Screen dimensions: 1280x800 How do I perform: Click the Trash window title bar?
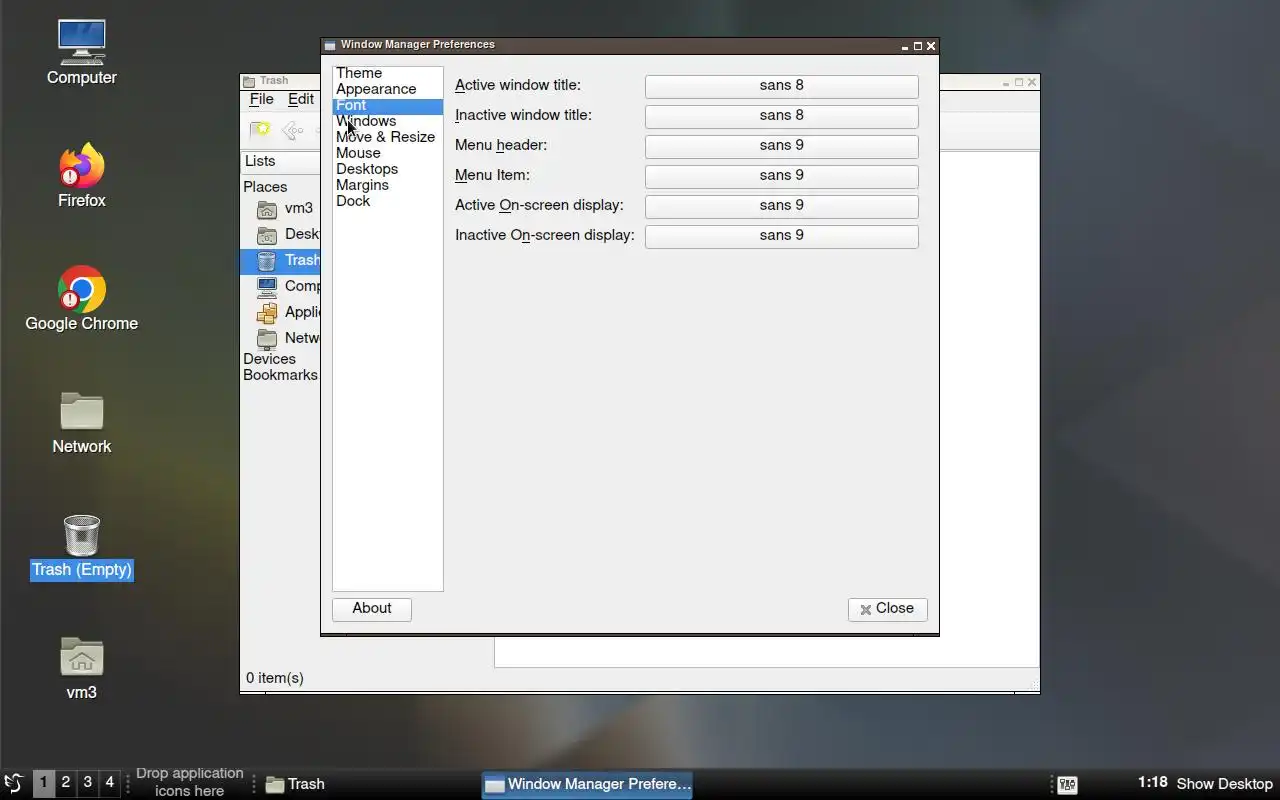280,81
